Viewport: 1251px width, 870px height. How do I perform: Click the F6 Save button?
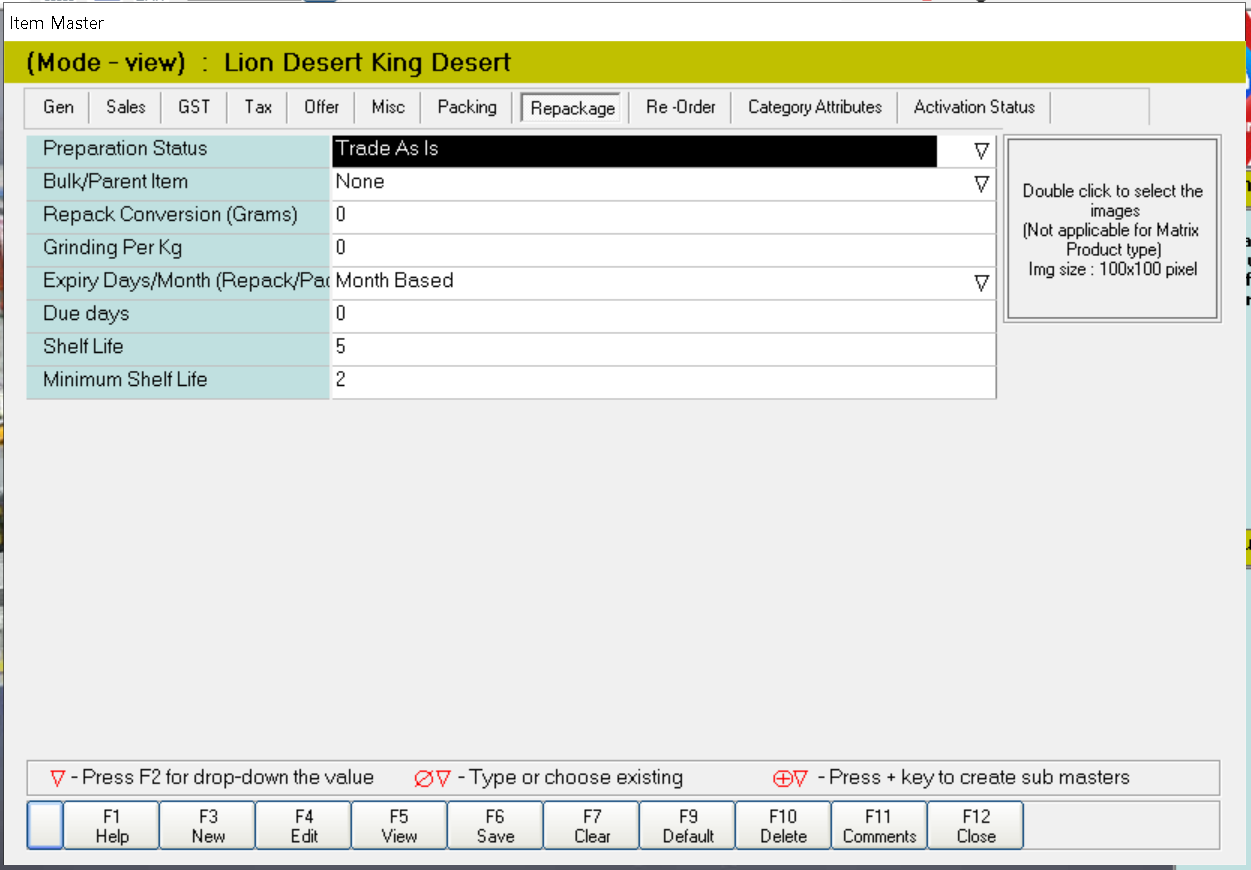point(495,826)
